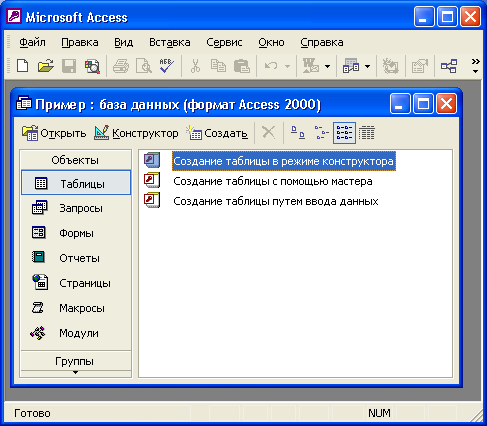The width and height of the screenshot is (487, 426).
Task: Open the Сервис menu
Action: click(x=224, y=42)
